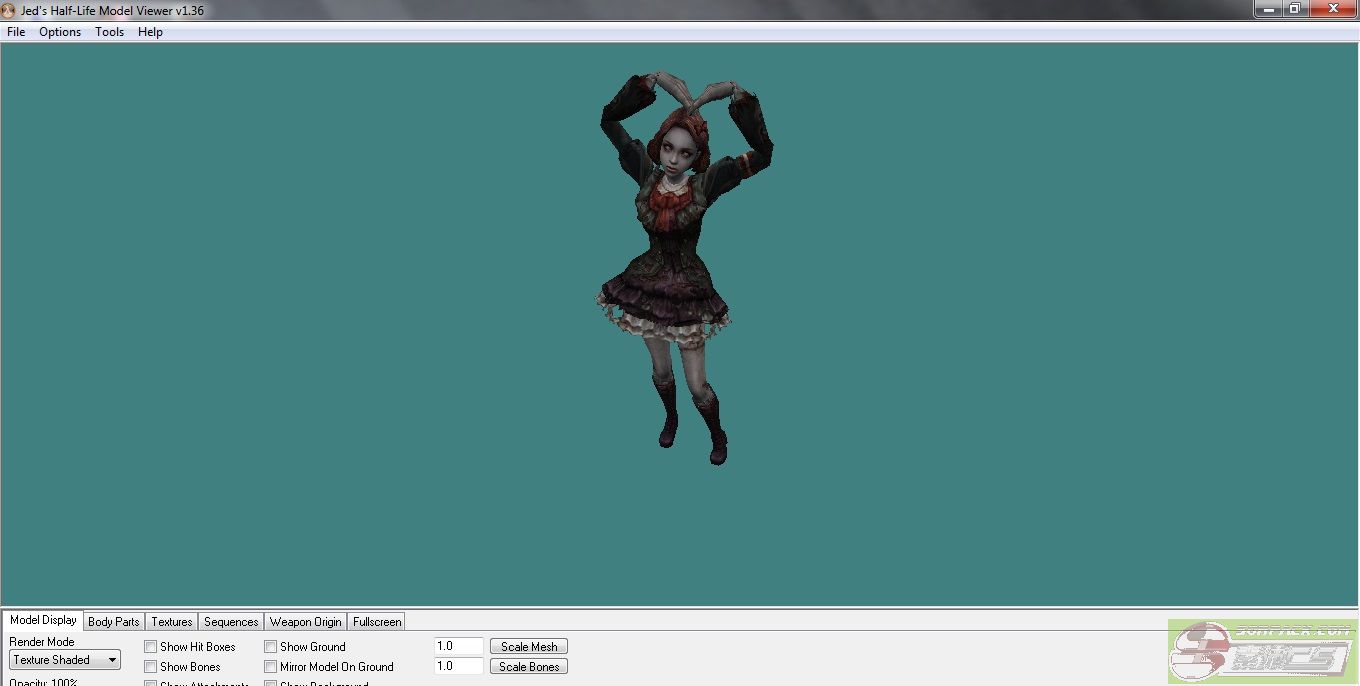Go to the Sequences tab
This screenshot has height=686, width=1360.
point(231,621)
